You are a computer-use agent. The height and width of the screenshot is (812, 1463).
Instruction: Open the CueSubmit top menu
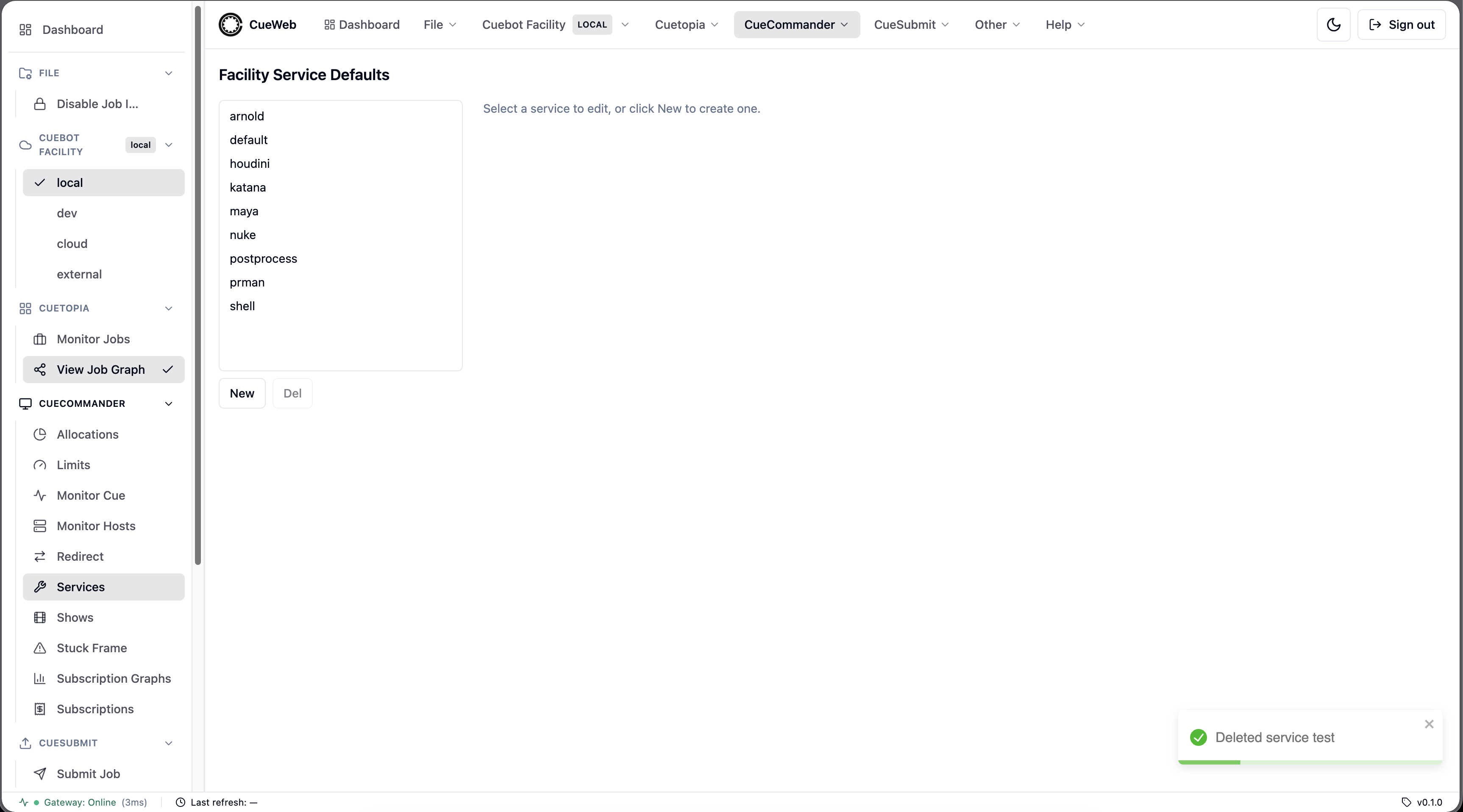click(911, 25)
